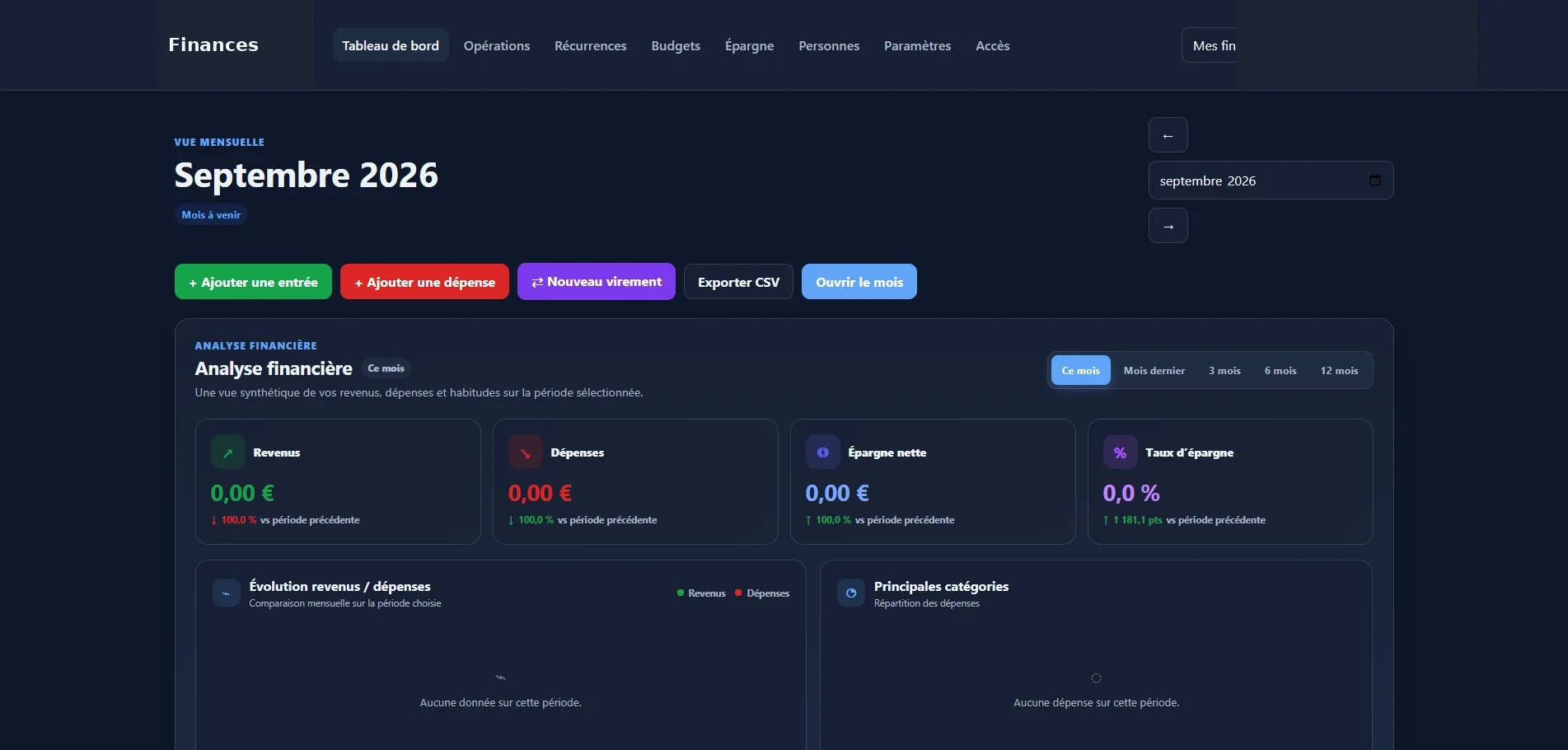1568x750 pixels.
Task: Click the 'Mois à venir' badge
Action: pyautogui.click(x=211, y=214)
